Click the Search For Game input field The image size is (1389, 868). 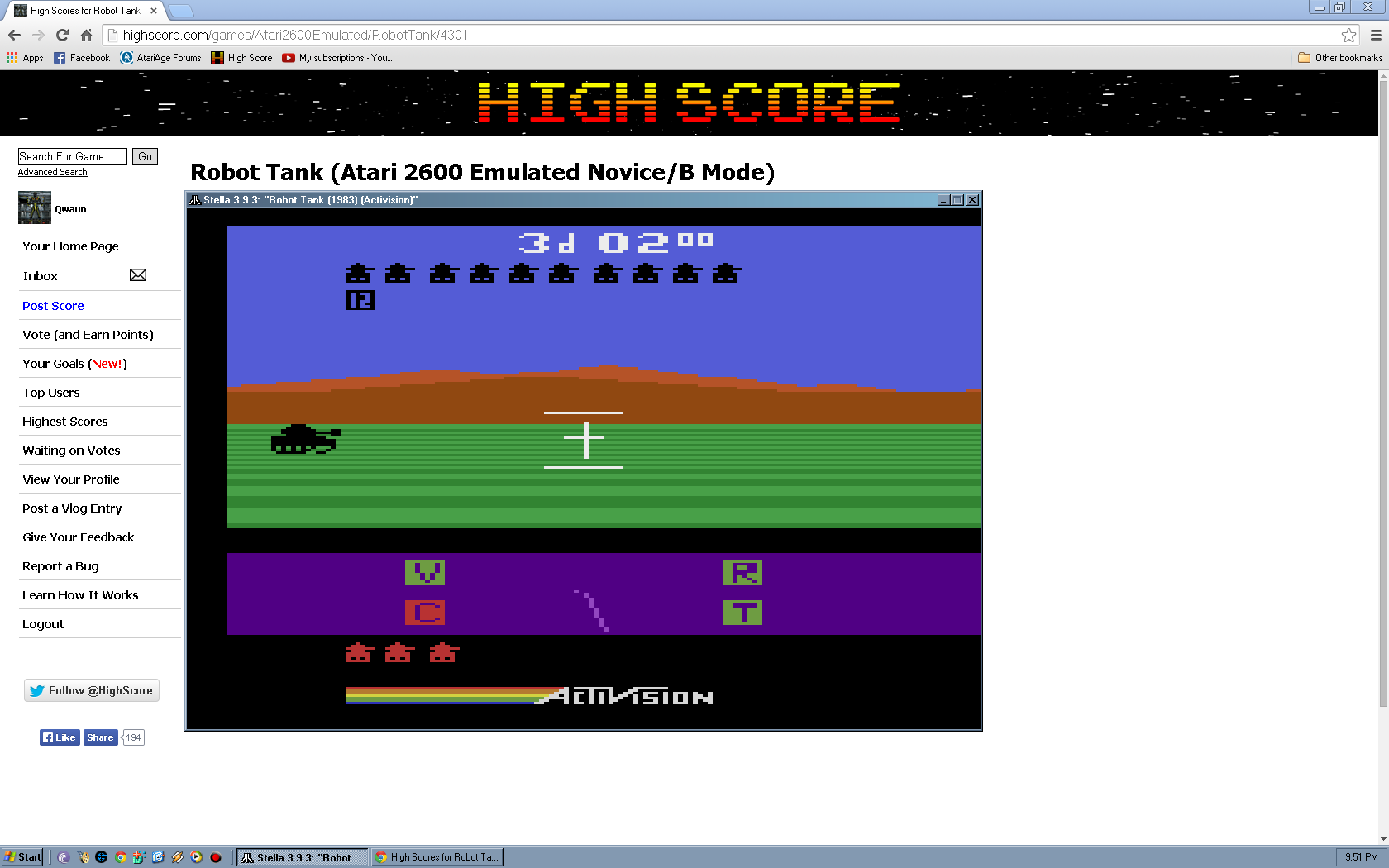coord(72,156)
